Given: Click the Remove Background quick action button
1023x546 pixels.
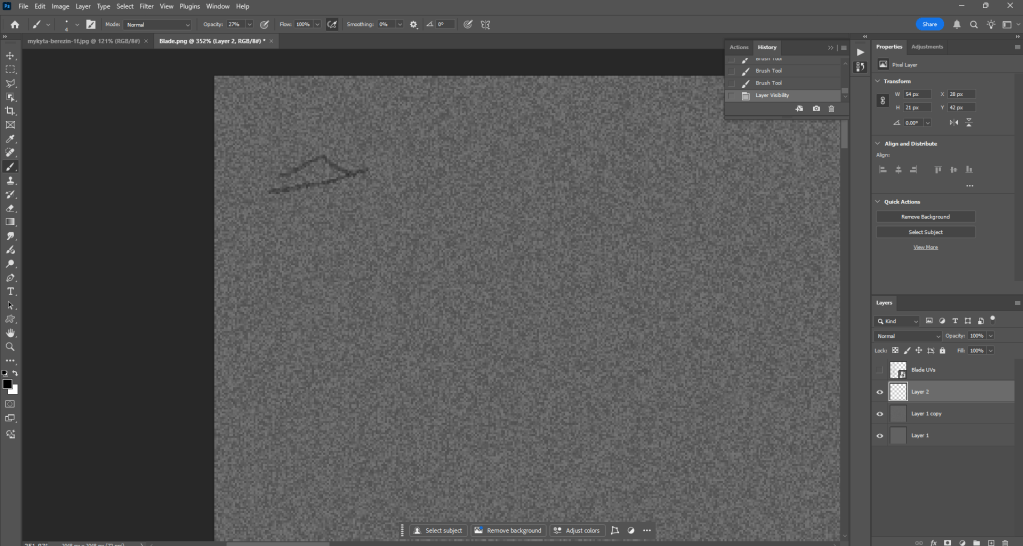Looking at the screenshot, I should [925, 216].
